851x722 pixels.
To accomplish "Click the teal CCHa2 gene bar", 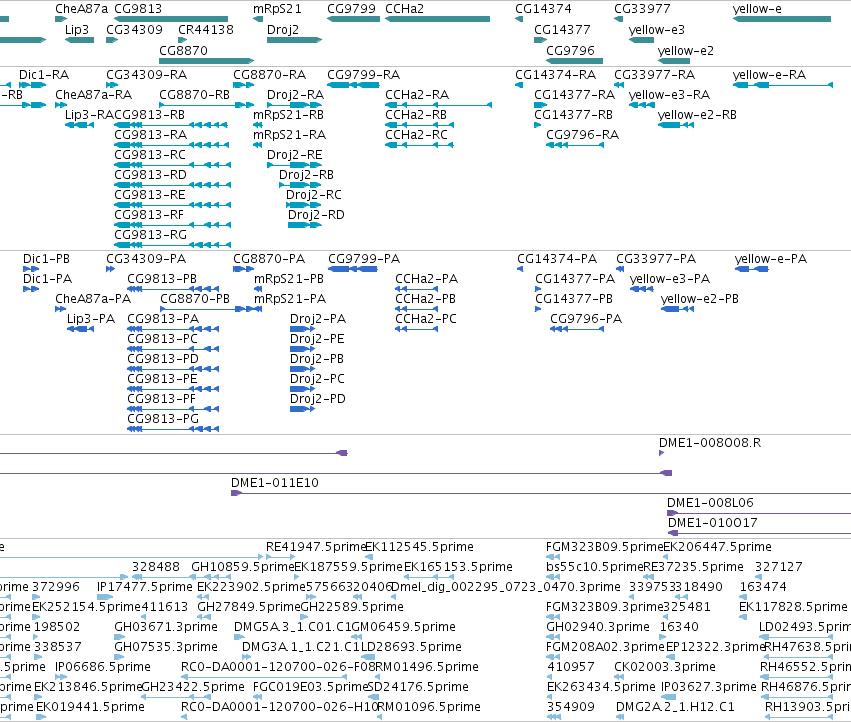I will [x=437, y=19].
